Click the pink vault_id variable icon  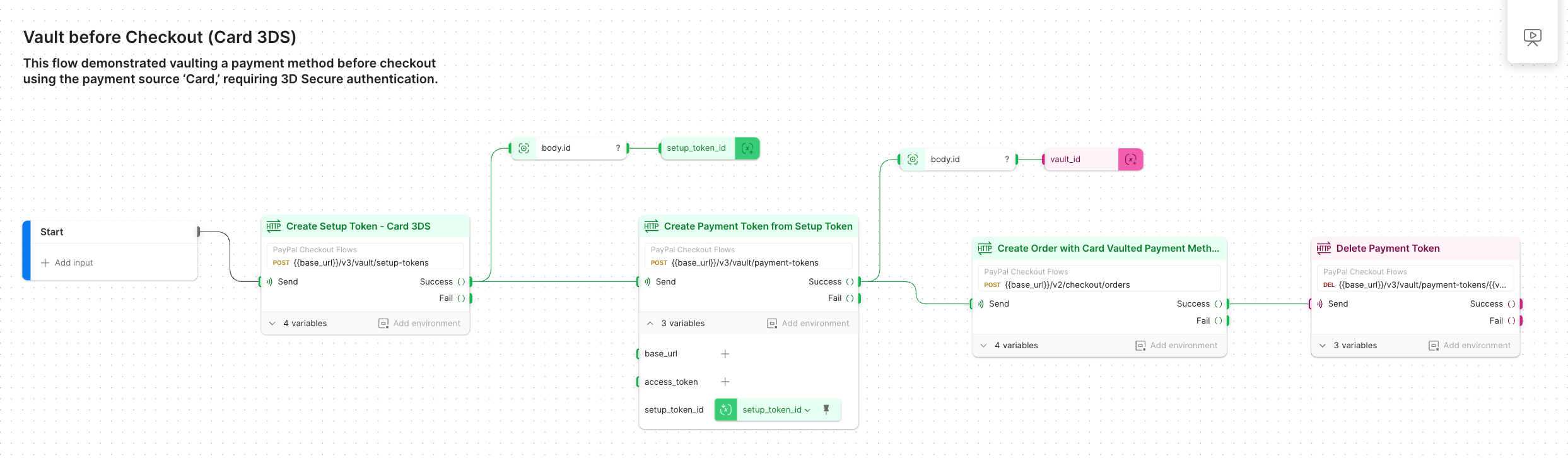(1130, 160)
